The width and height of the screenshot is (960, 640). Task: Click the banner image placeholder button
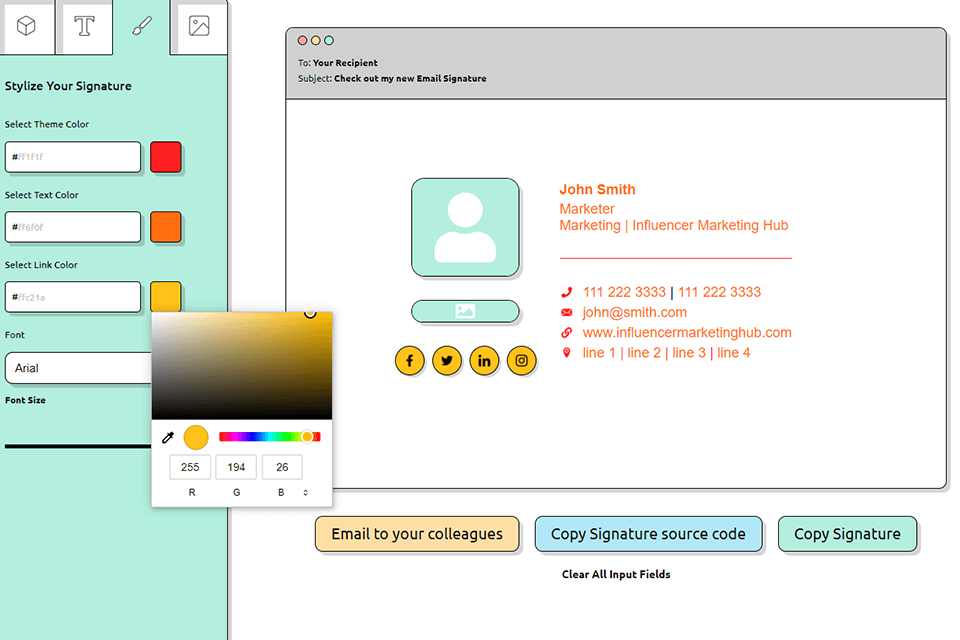point(465,311)
